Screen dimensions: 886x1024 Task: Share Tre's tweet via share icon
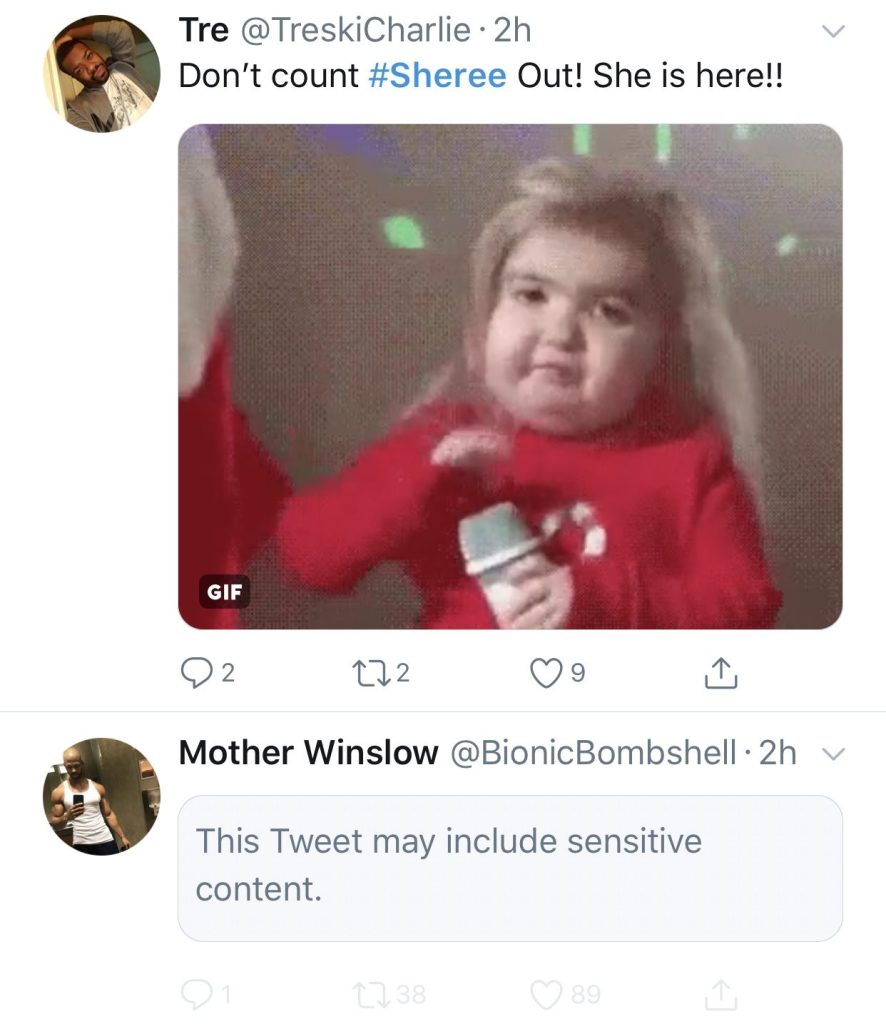(x=721, y=673)
